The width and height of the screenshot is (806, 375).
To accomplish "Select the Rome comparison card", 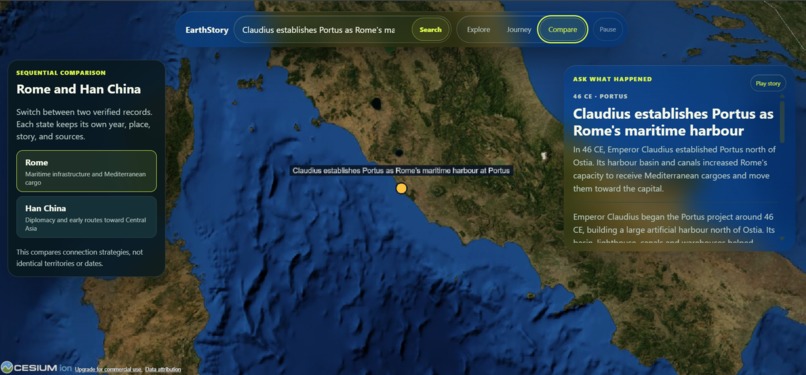I will [x=86, y=171].
